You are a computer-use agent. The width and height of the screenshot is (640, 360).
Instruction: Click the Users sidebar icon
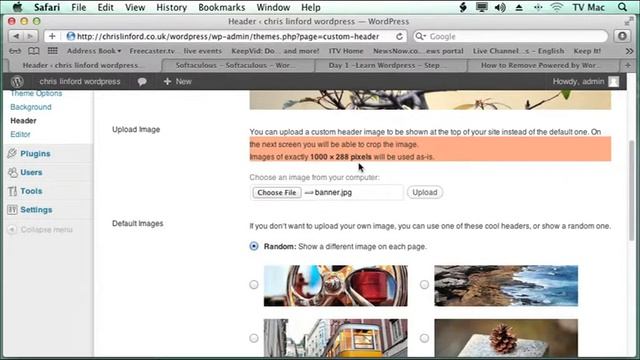point(12,172)
